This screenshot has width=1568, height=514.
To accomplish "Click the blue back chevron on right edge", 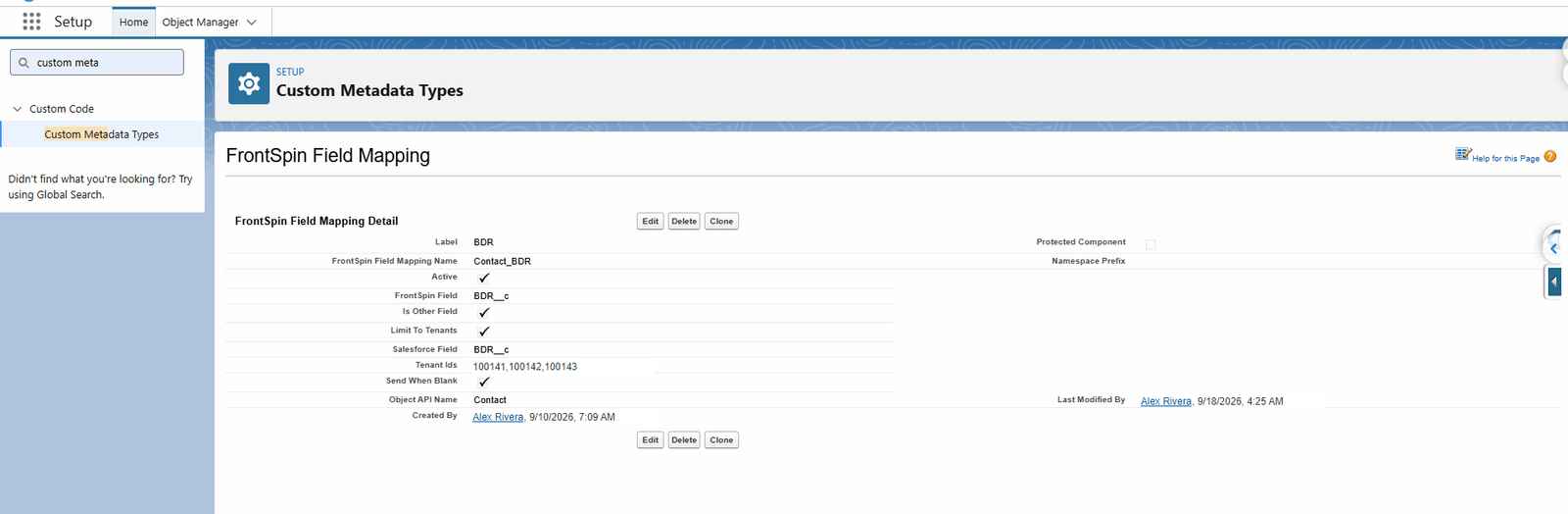I will [x=1553, y=248].
